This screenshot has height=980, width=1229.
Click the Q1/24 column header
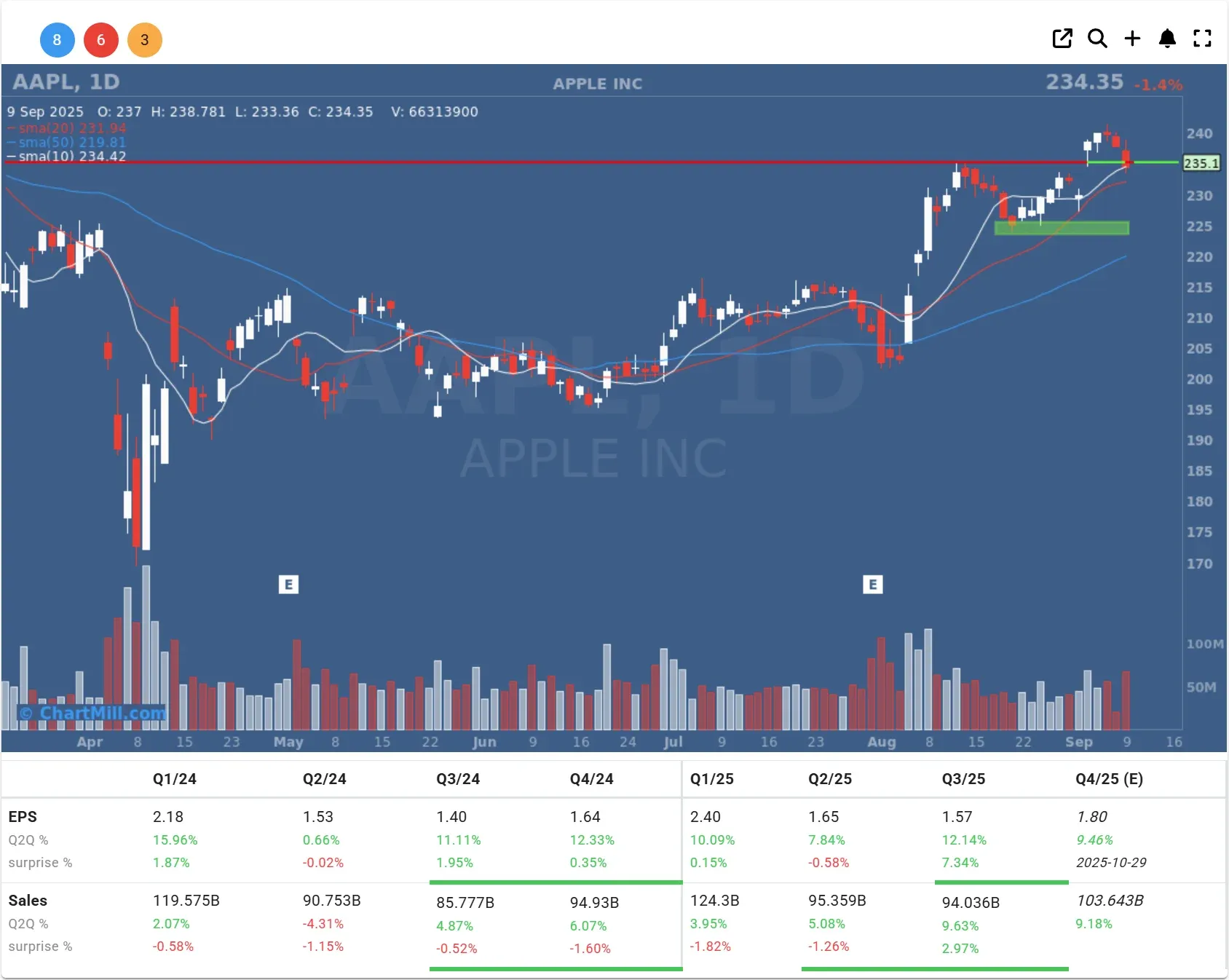[175, 779]
